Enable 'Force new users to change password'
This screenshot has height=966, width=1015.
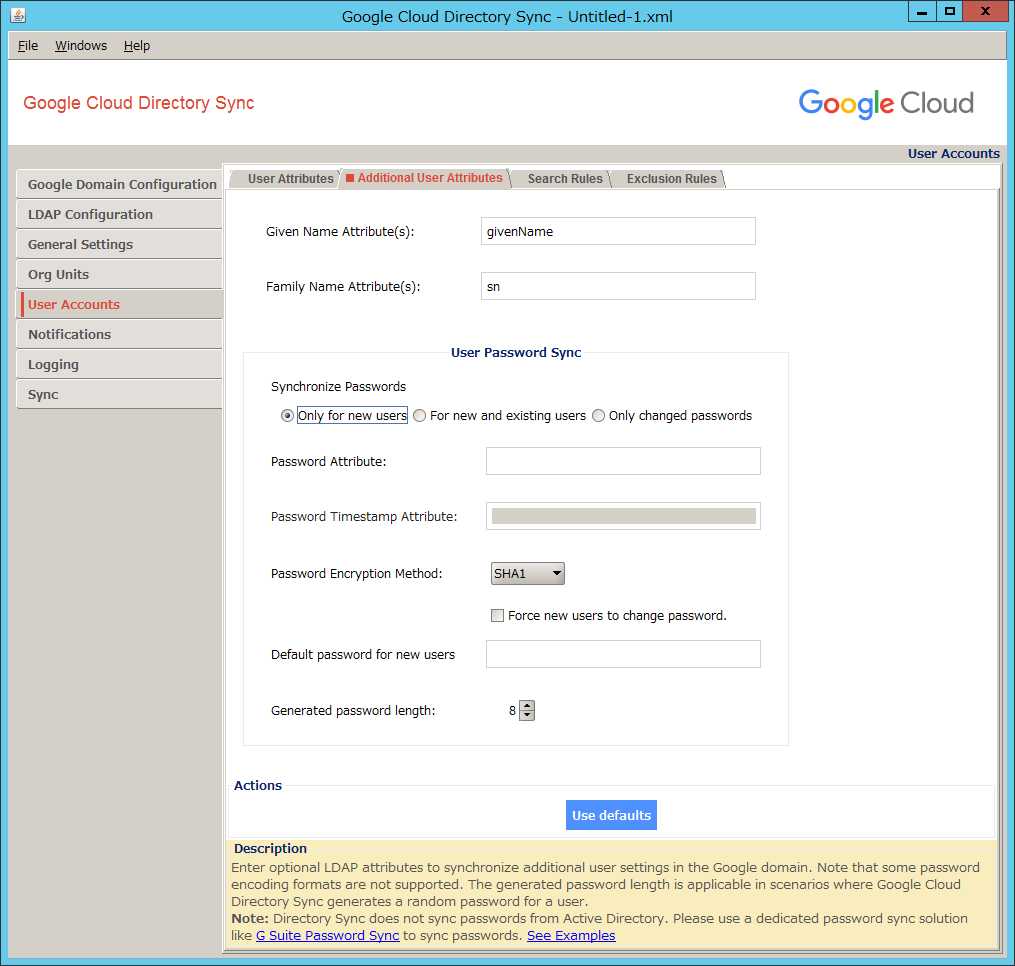[x=497, y=616]
